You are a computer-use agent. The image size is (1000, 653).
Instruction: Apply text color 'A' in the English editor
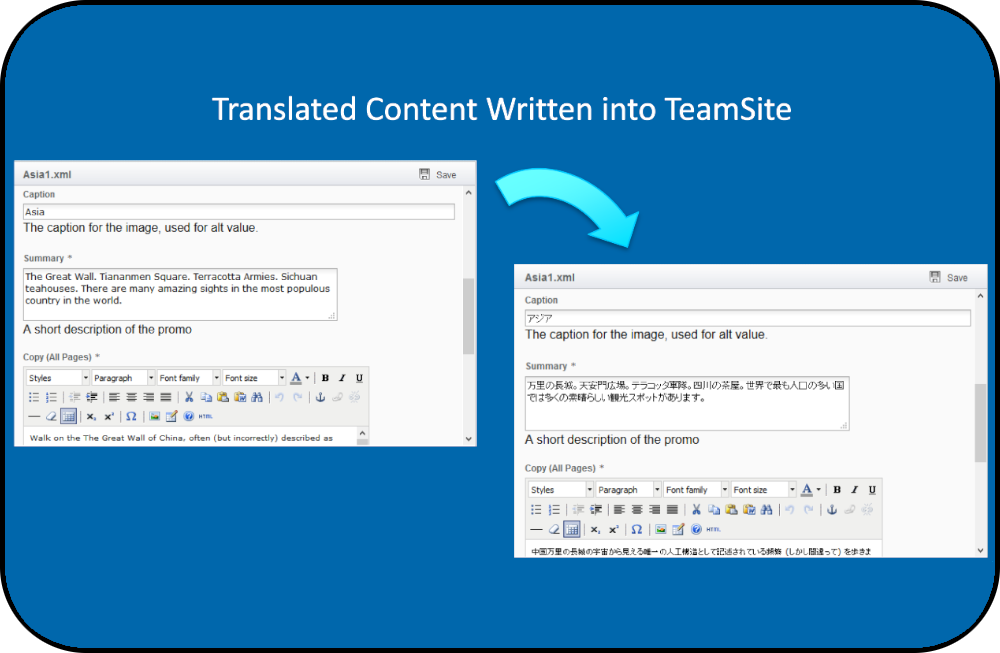(296, 378)
